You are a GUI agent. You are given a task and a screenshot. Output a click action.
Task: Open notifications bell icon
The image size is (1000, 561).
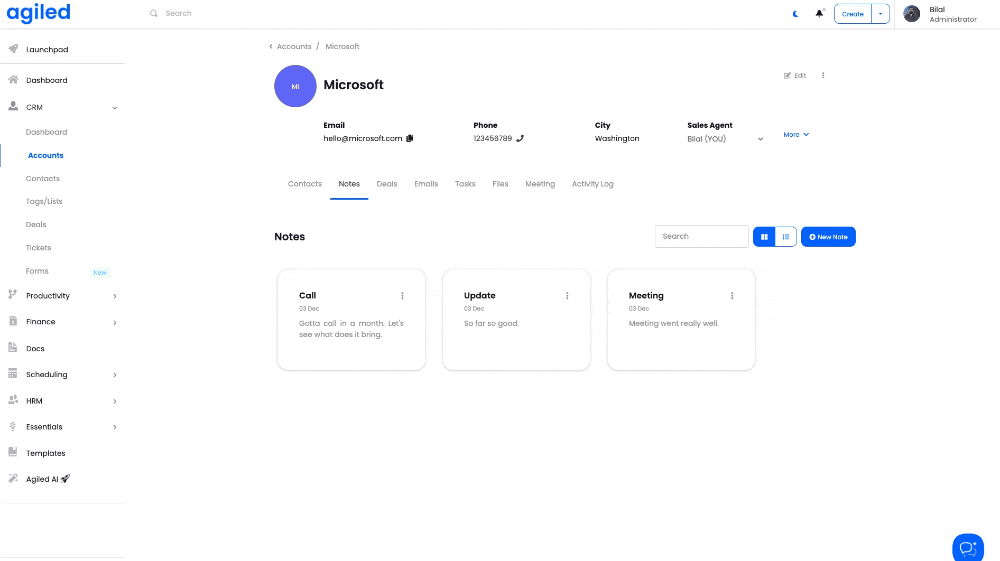(820, 13)
